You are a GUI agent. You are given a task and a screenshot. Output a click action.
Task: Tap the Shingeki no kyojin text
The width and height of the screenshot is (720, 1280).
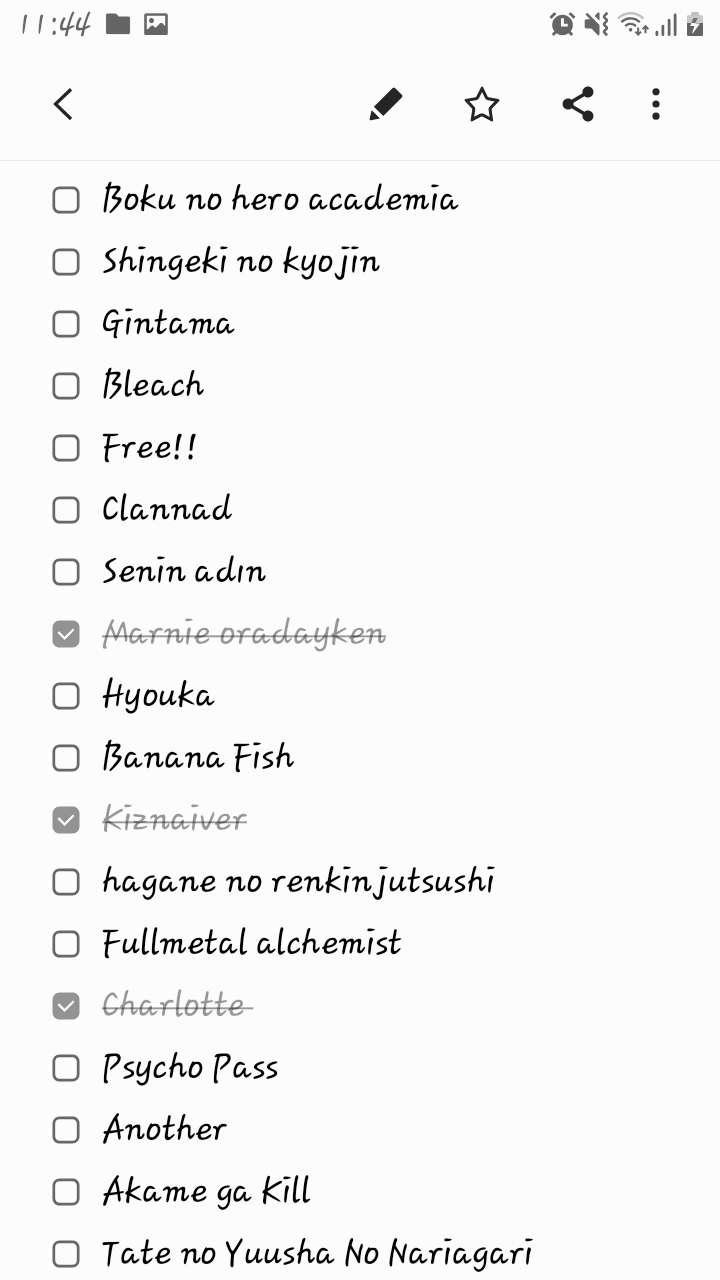[x=241, y=262]
